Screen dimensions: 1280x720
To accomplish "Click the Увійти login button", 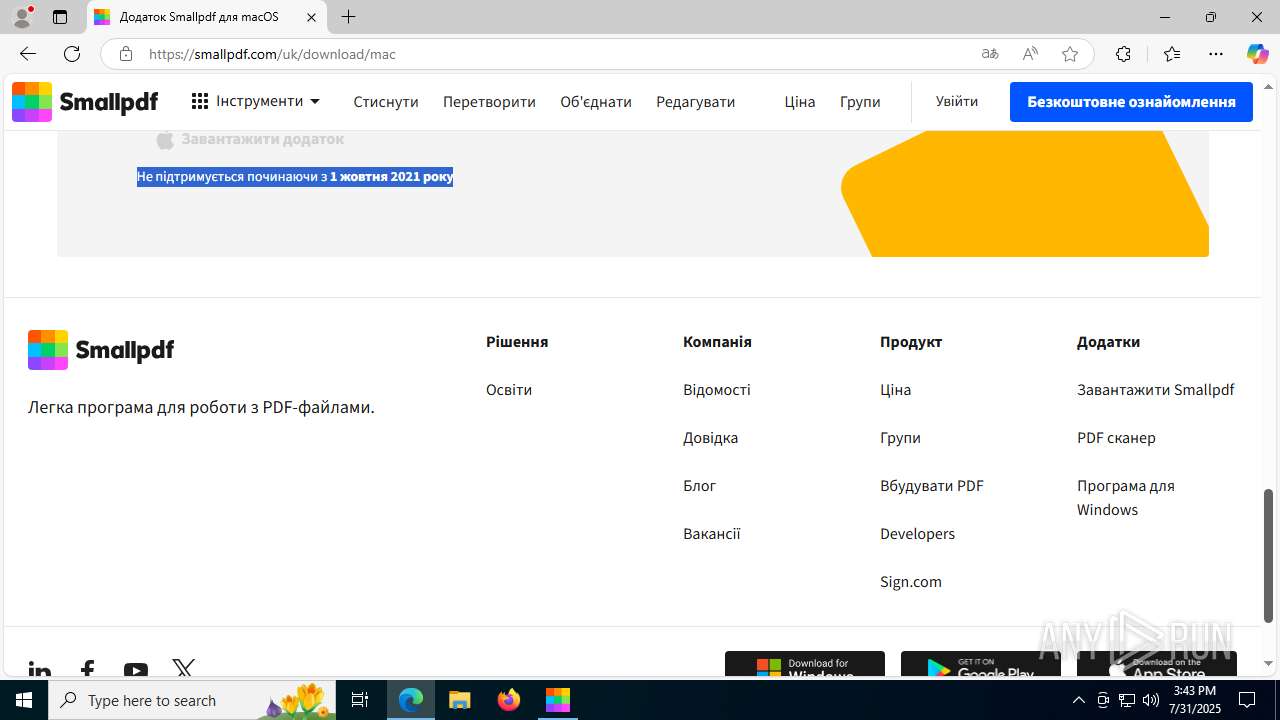I will point(957,101).
